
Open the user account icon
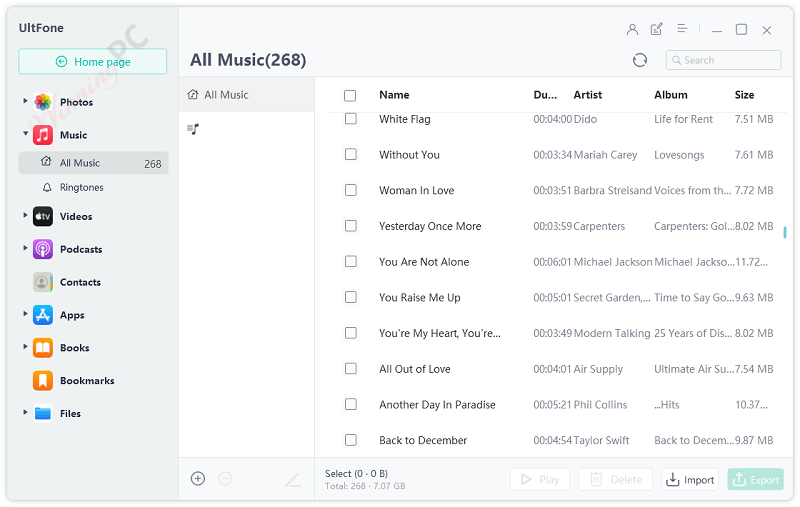(632, 30)
